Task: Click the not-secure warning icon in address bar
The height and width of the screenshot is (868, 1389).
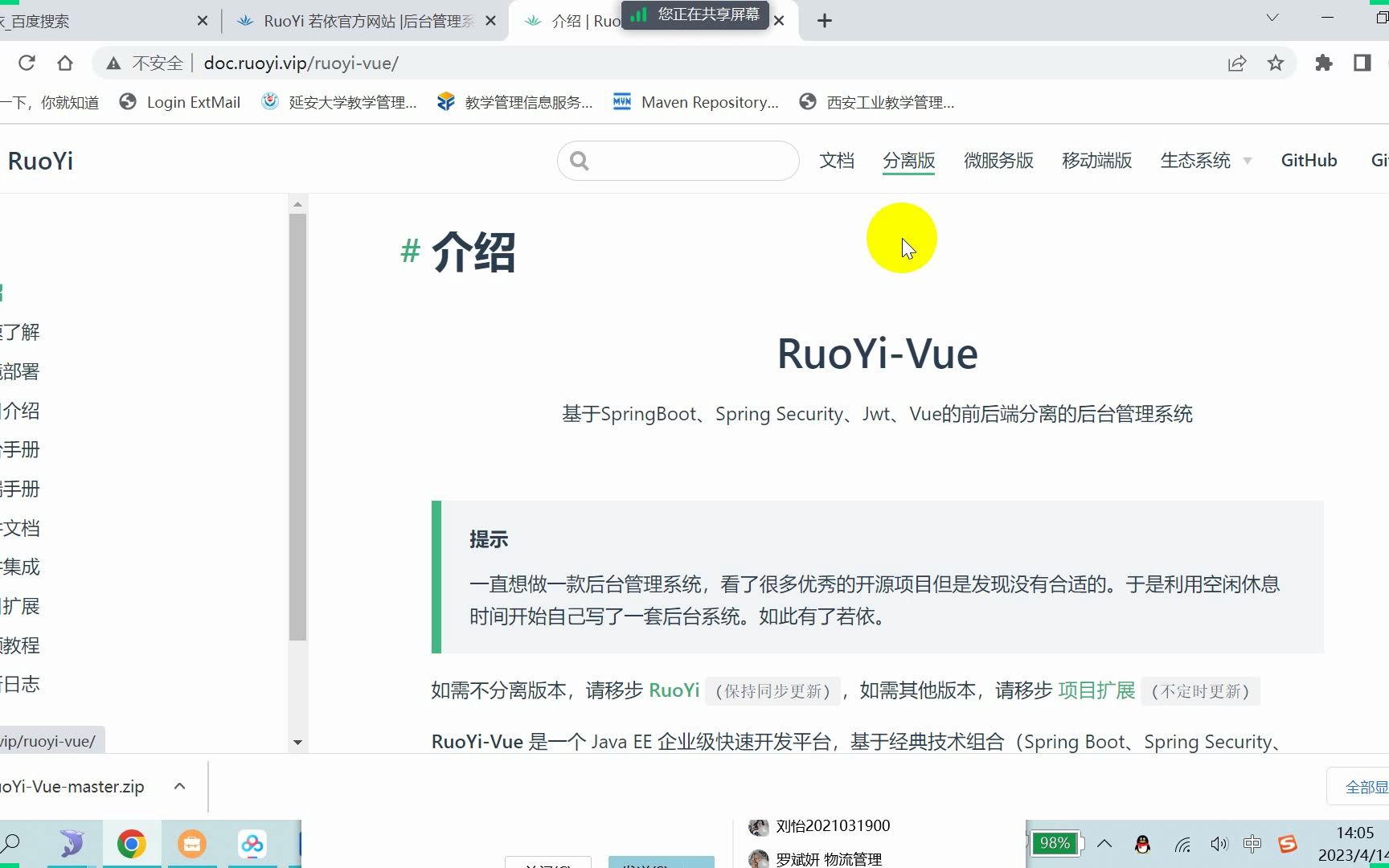Action: point(114,63)
